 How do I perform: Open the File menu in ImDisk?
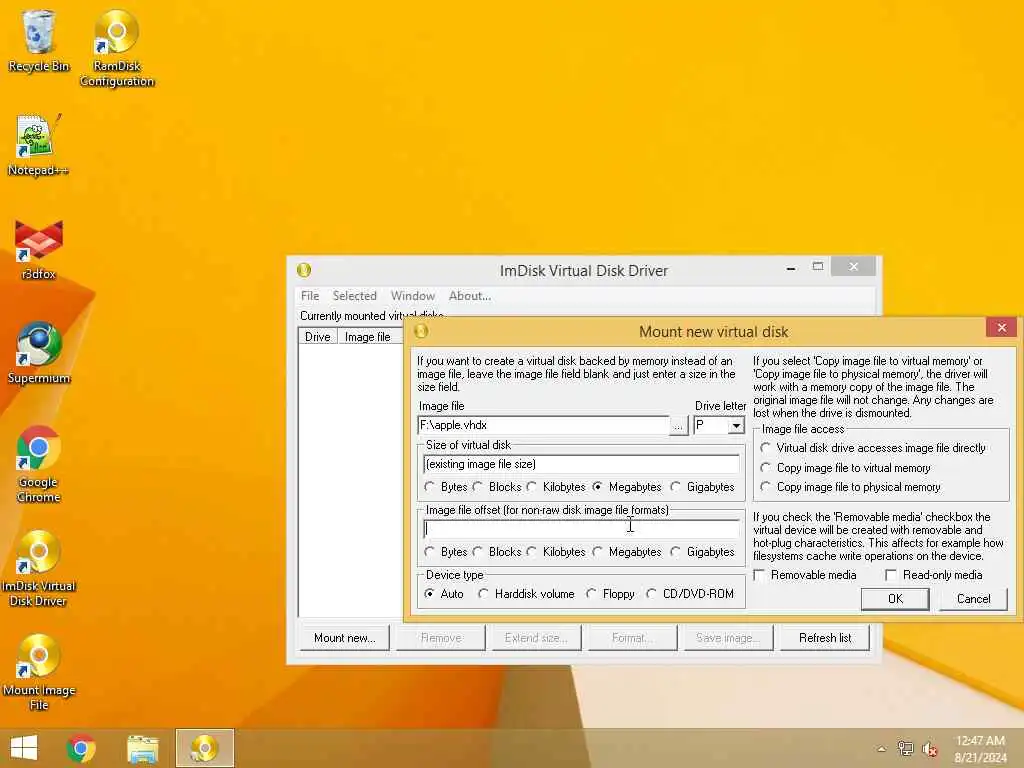coord(310,296)
